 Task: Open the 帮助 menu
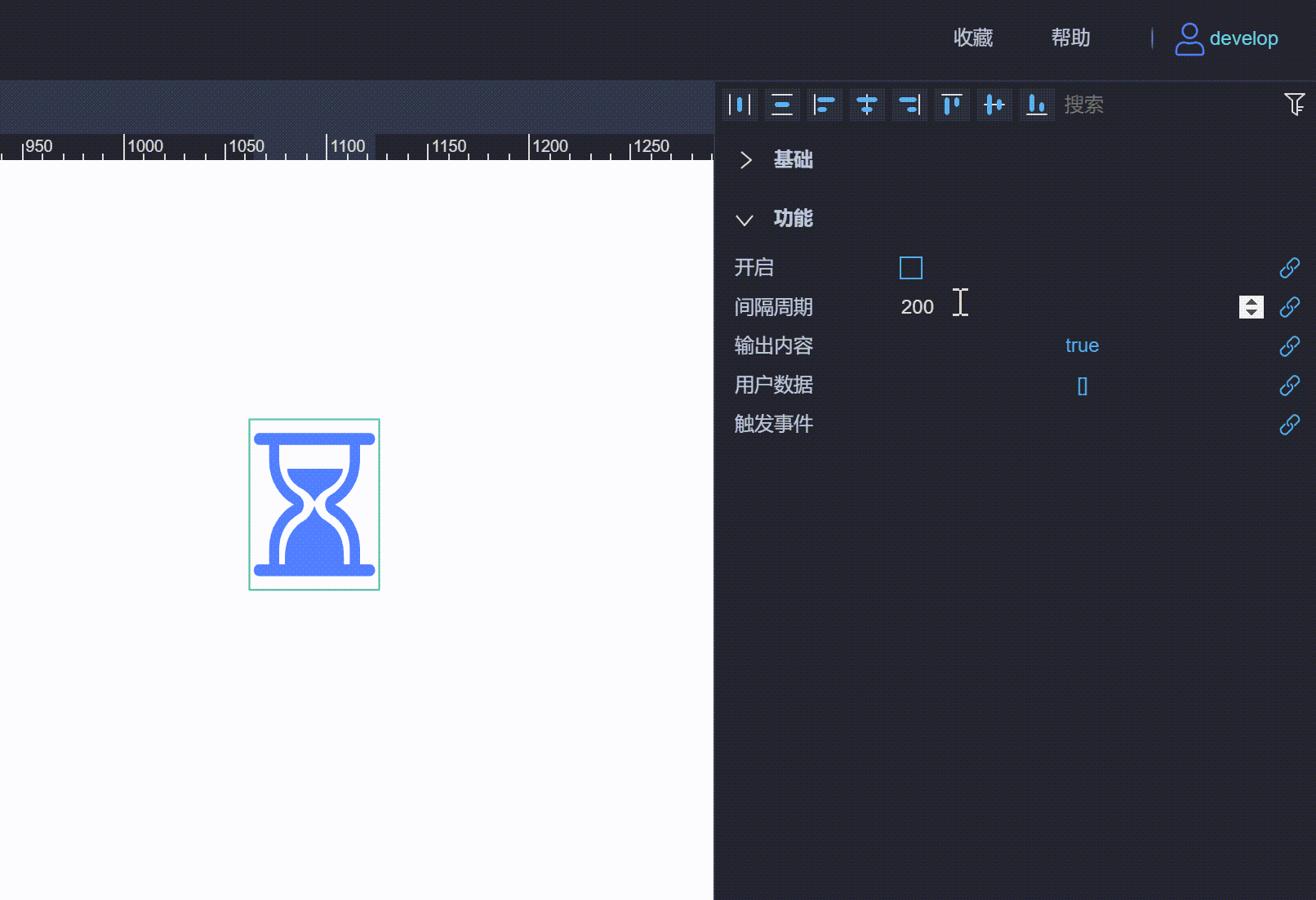pos(1070,38)
